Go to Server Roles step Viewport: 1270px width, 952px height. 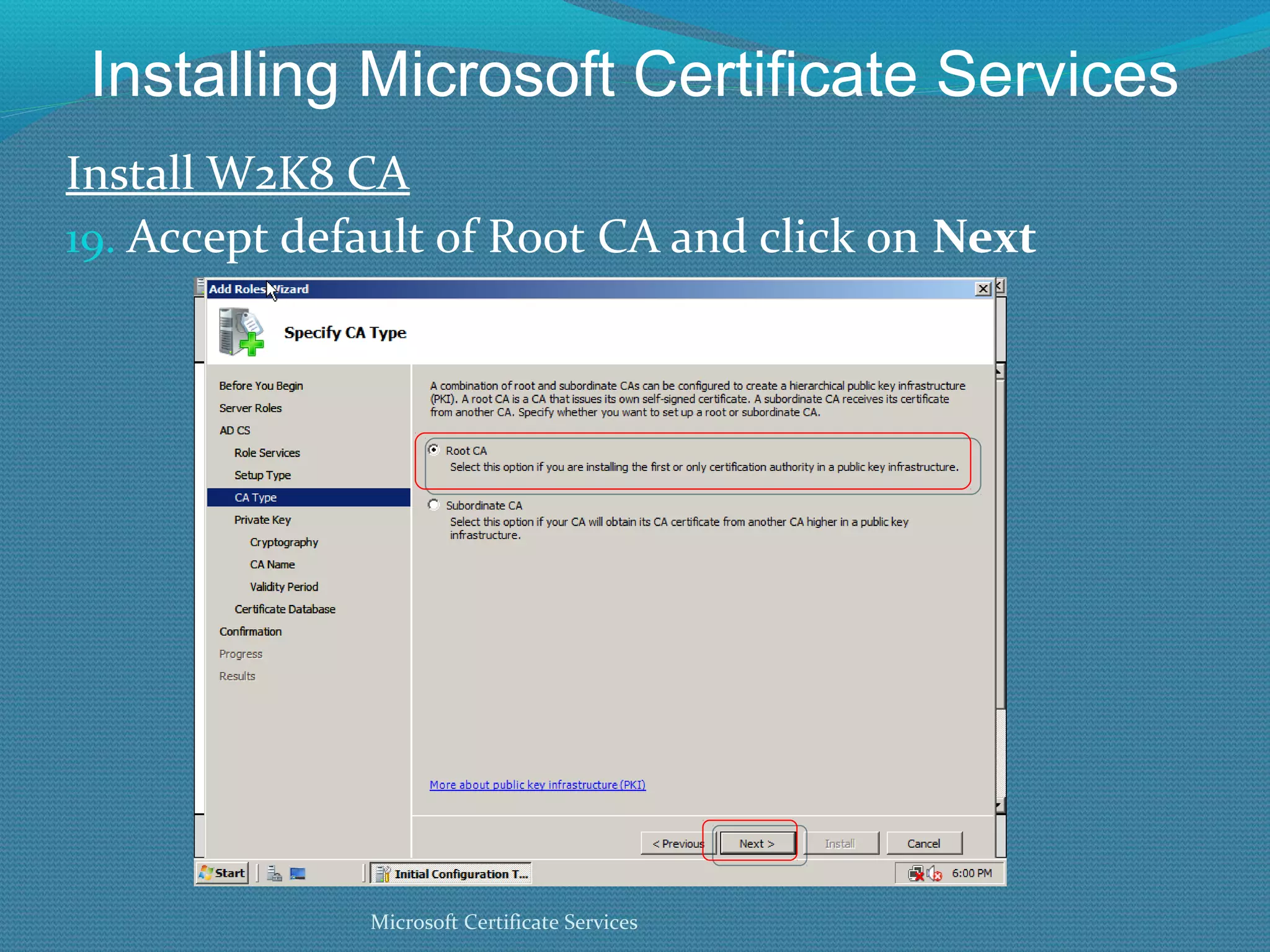point(251,408)
